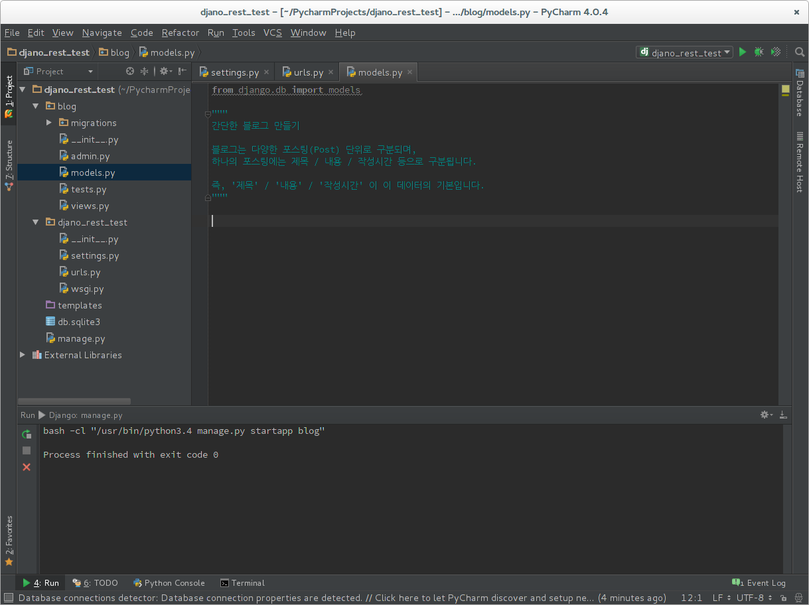Hide the Project panel with hide icon
The image size is (809, 605).
coord(182,71)
